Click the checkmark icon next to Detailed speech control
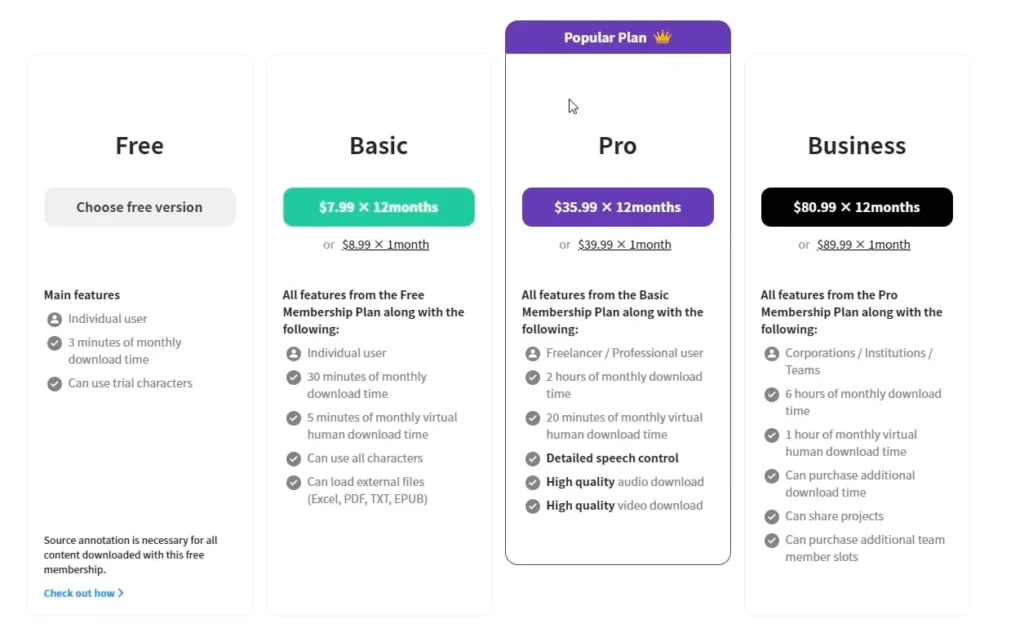The image size is (1024, 632). point(533,459)
